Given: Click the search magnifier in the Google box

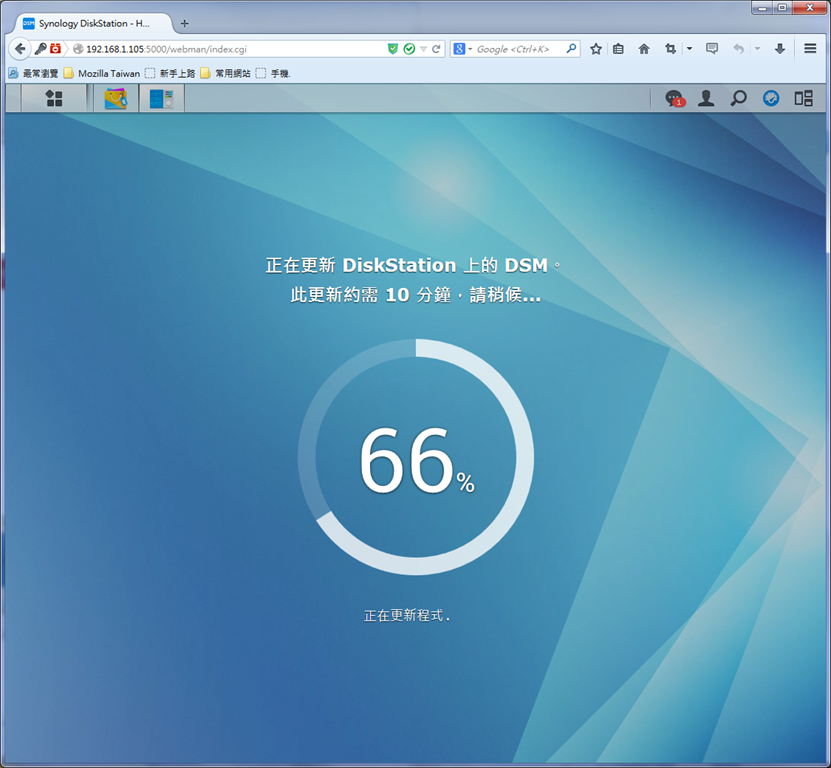Looking at the screenshot, I should (x=571, y=49).
